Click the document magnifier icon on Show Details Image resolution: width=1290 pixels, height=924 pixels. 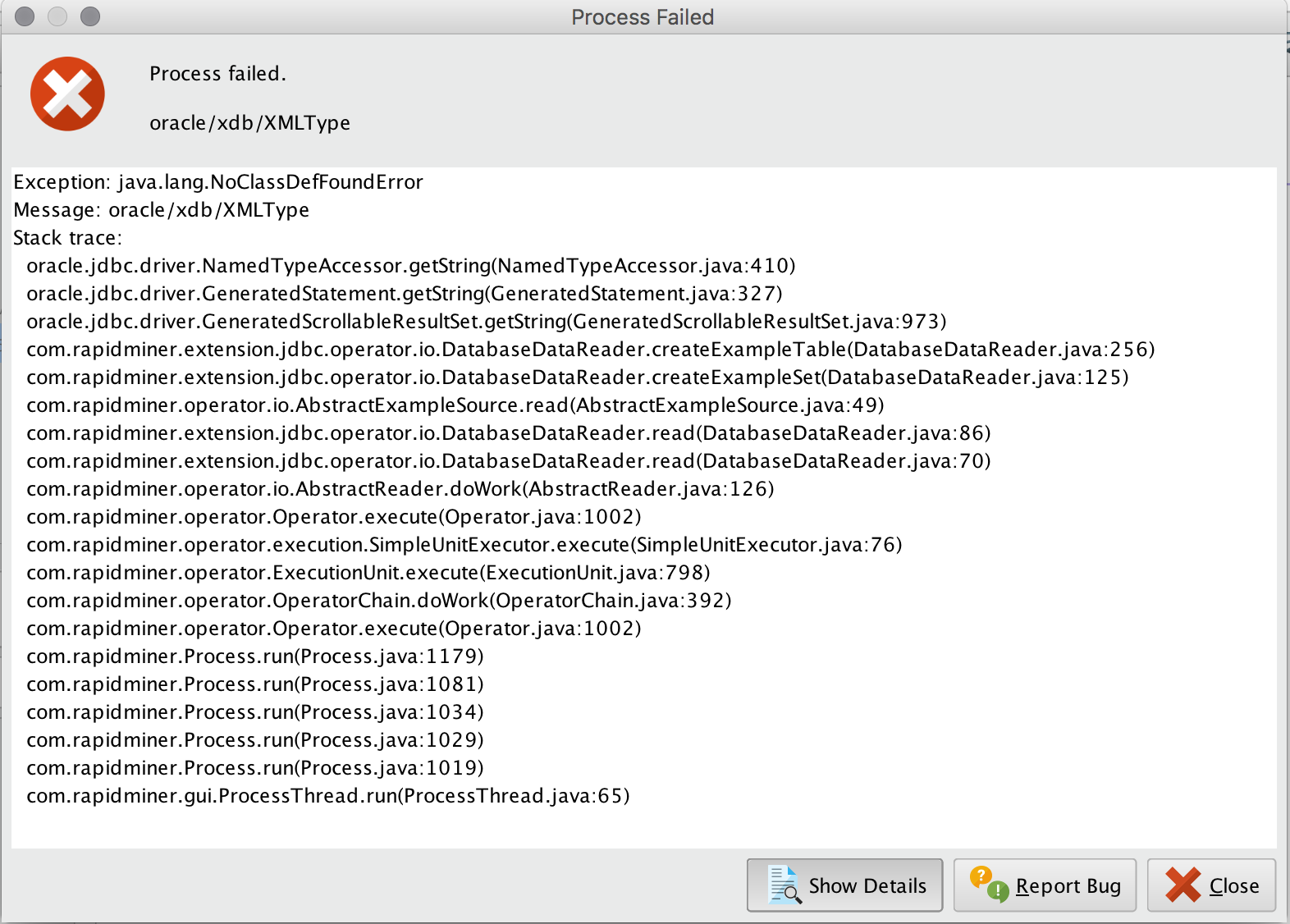(x=785, y=885)
